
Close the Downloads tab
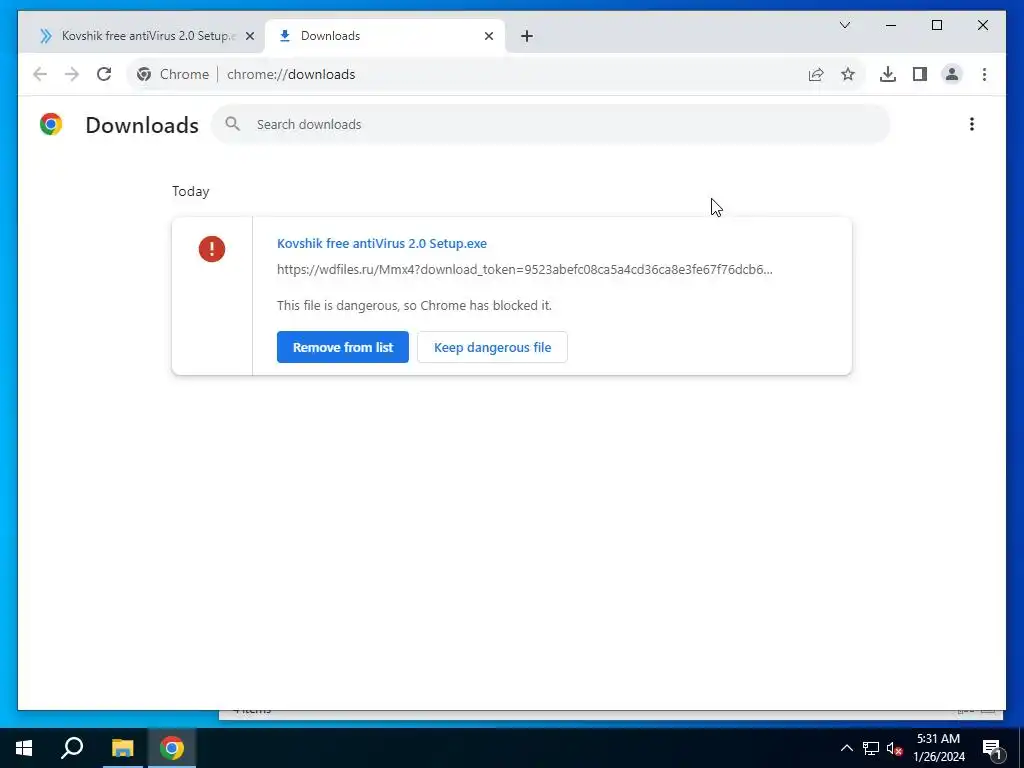tap(488, 36)
